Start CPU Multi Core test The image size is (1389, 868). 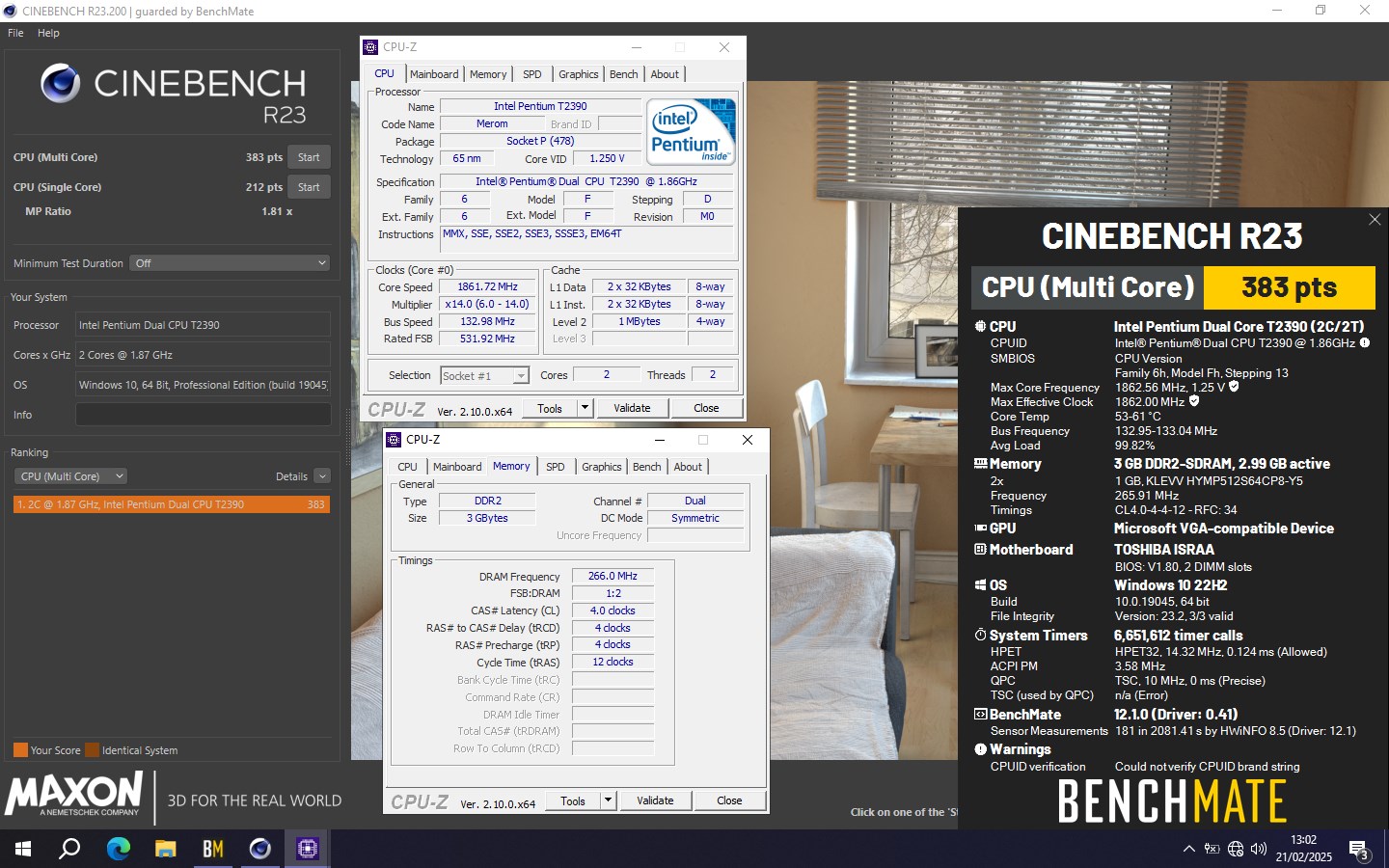pyautogui.click(x=309, y=157)
